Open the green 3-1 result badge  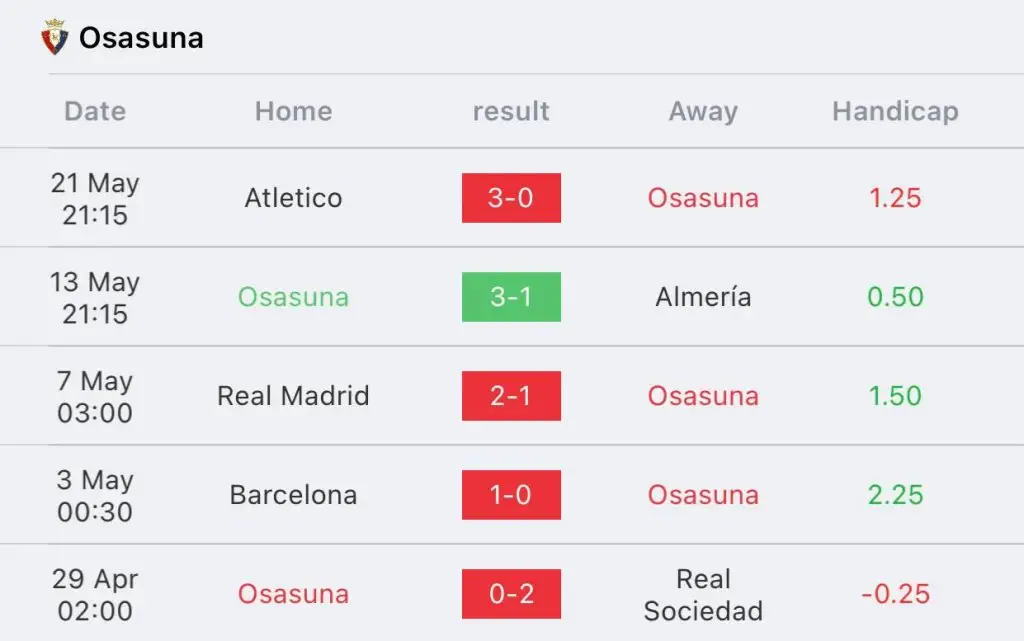coord(511,297)
